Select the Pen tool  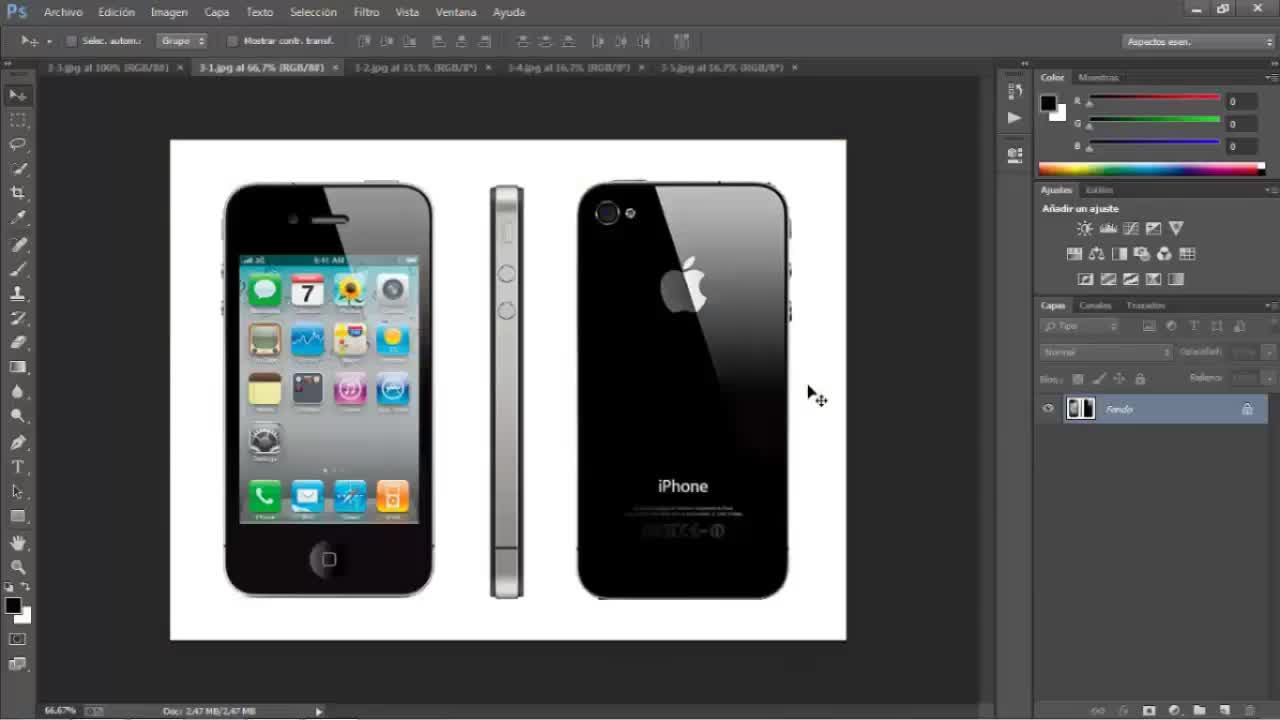point(18,442)
